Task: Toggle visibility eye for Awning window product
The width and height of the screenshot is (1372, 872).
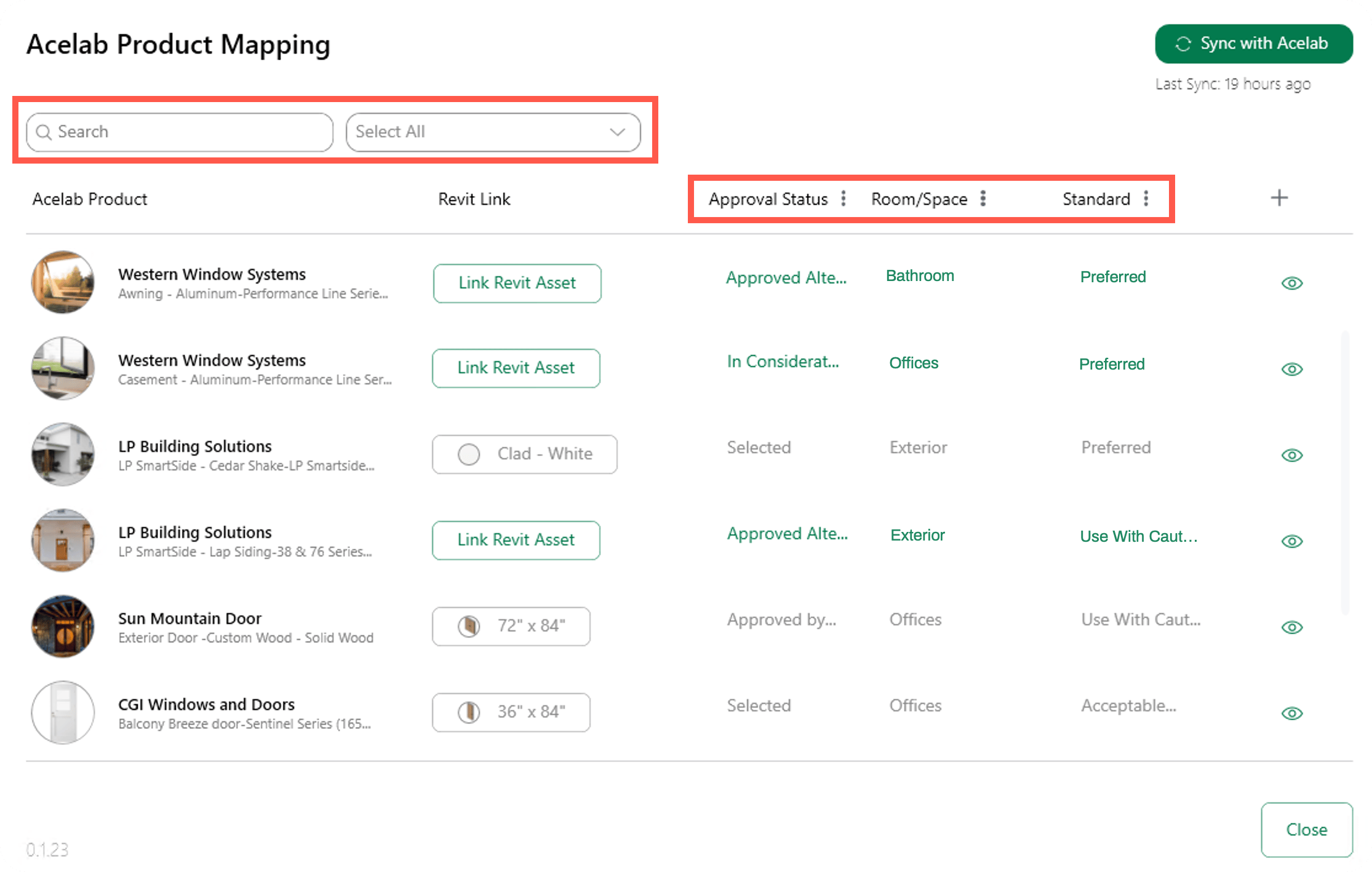Action: pos(1292,283)
